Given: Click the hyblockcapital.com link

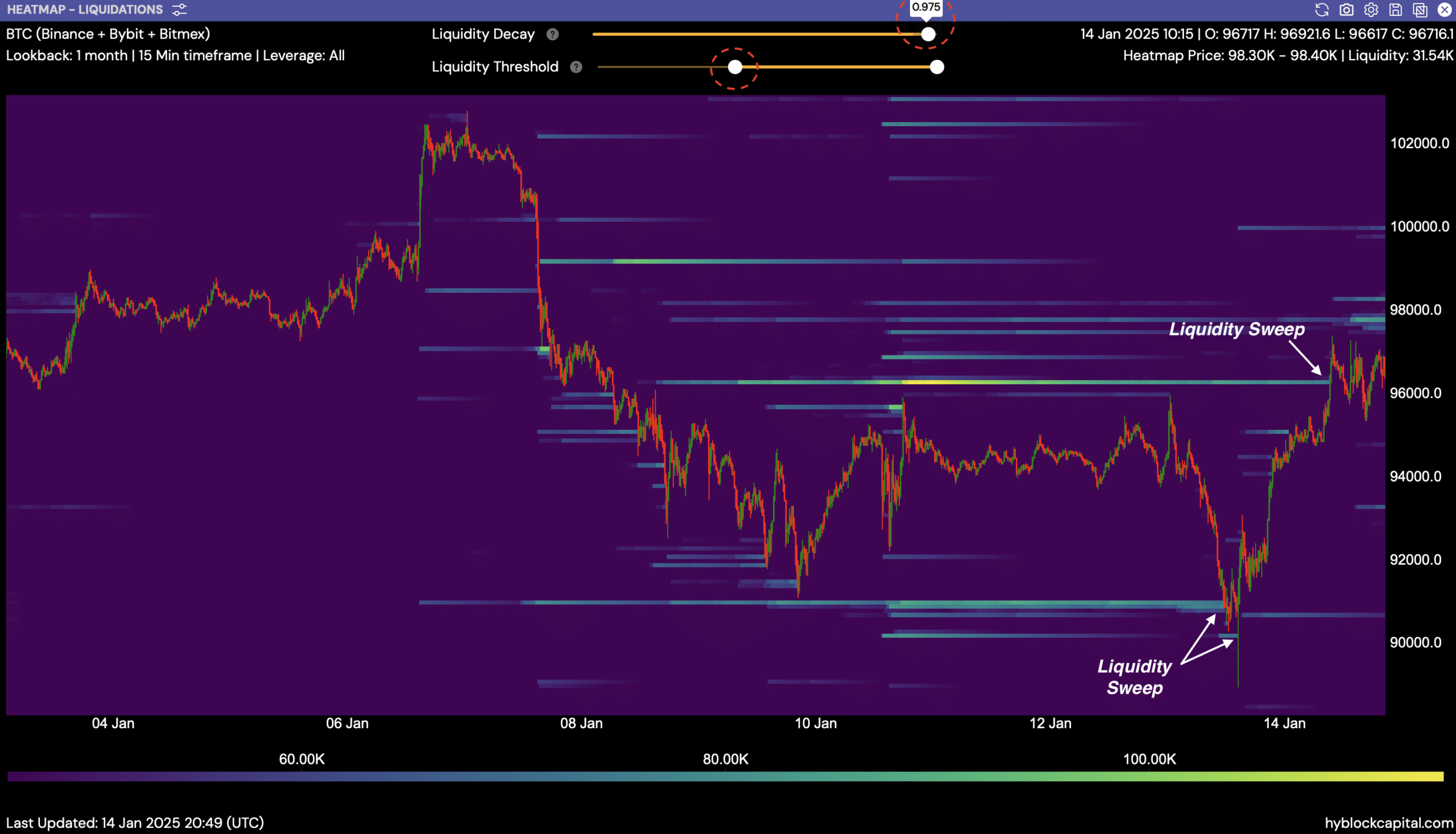Looking at the screenshot, I should click(1388, 823).
